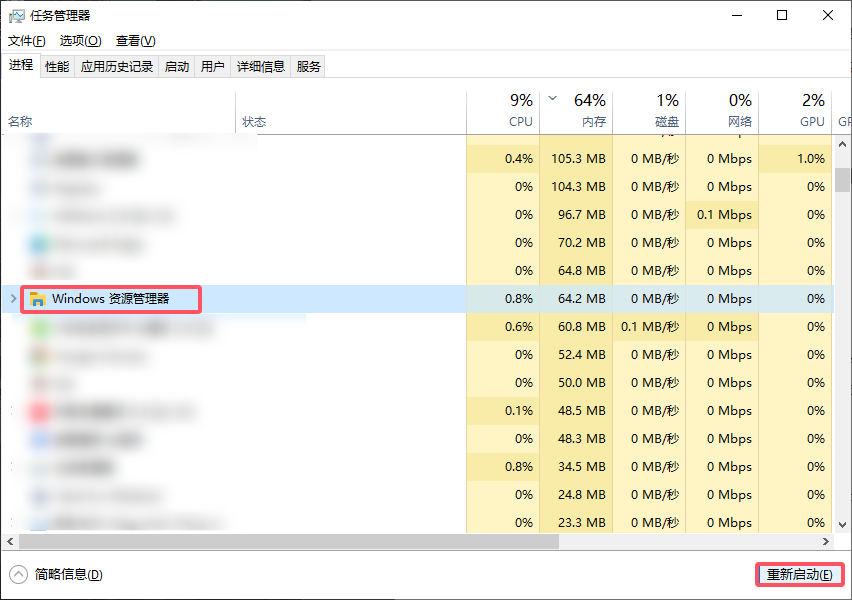The image size is (852, 600).
Task: Click the Task Manager icon in the title bar
Action: [x=15, y=15]
